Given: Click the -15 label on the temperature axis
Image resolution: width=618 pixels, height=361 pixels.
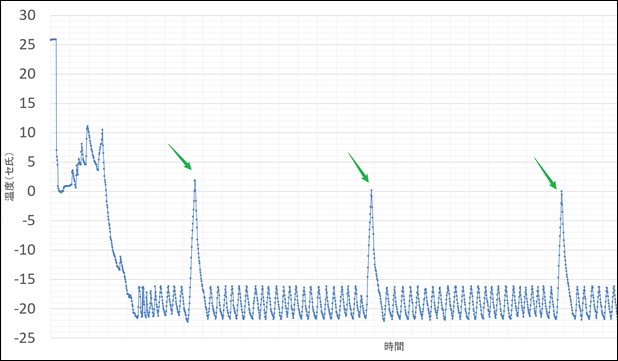Looking at the screenshot, I should [25, 279].
